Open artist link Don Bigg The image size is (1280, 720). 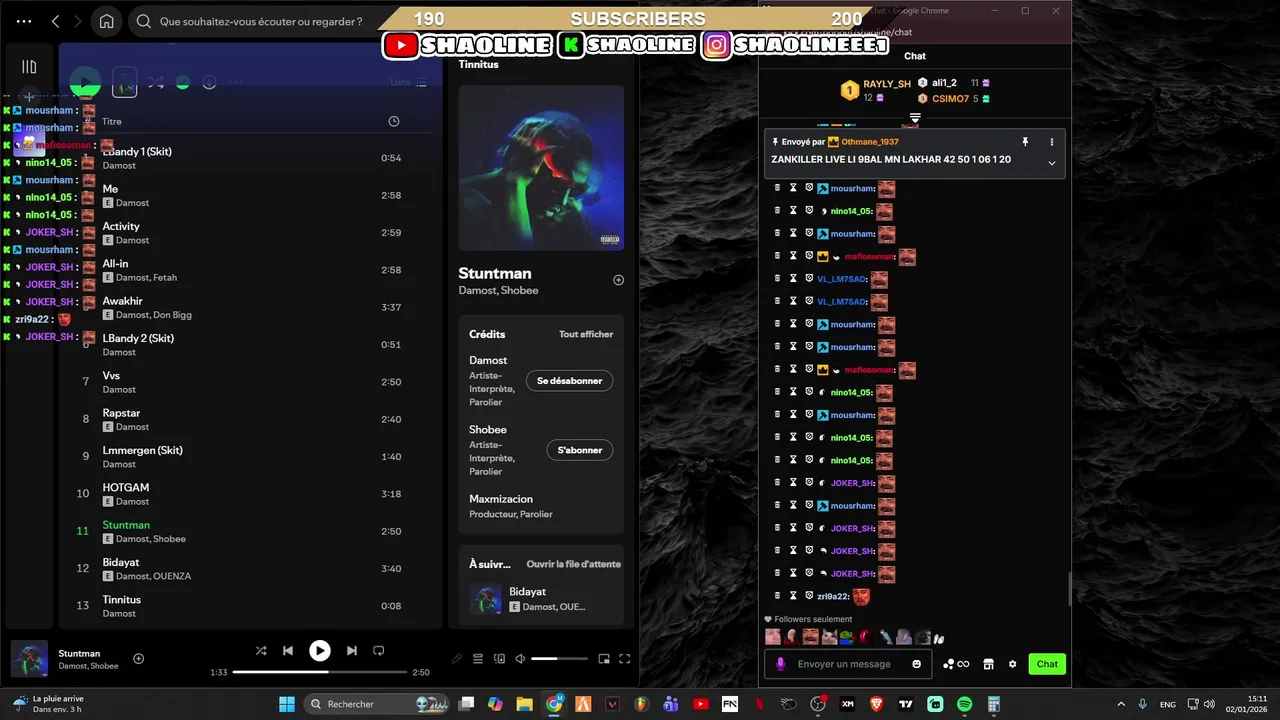172,315
